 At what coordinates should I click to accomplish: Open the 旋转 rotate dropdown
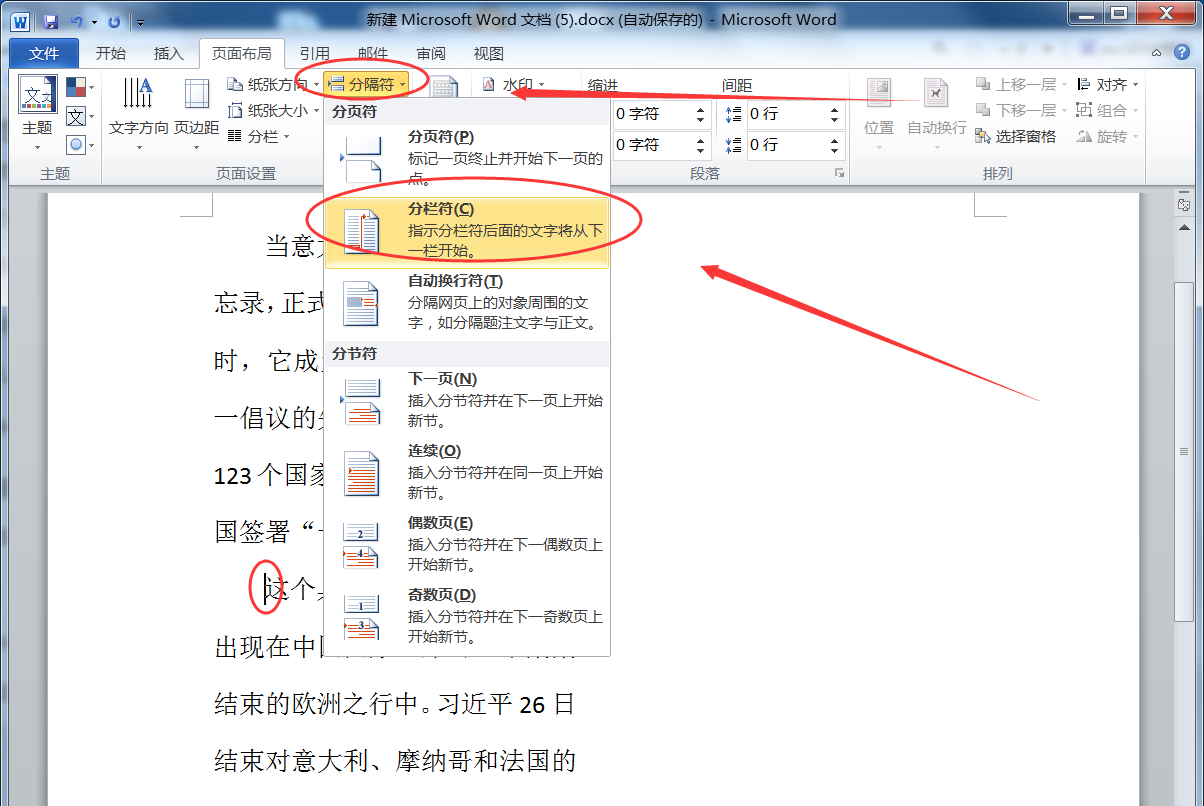click(x=1108, y=137)
